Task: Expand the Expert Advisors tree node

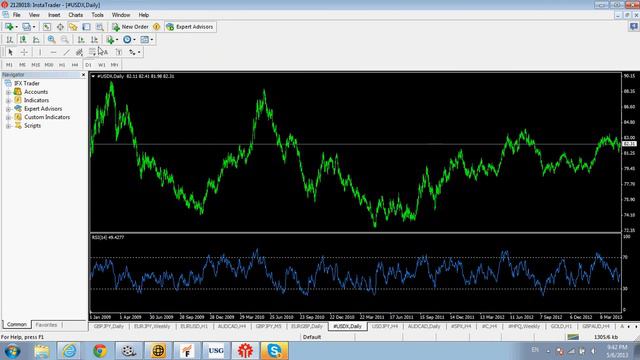Action: (8, 109)
